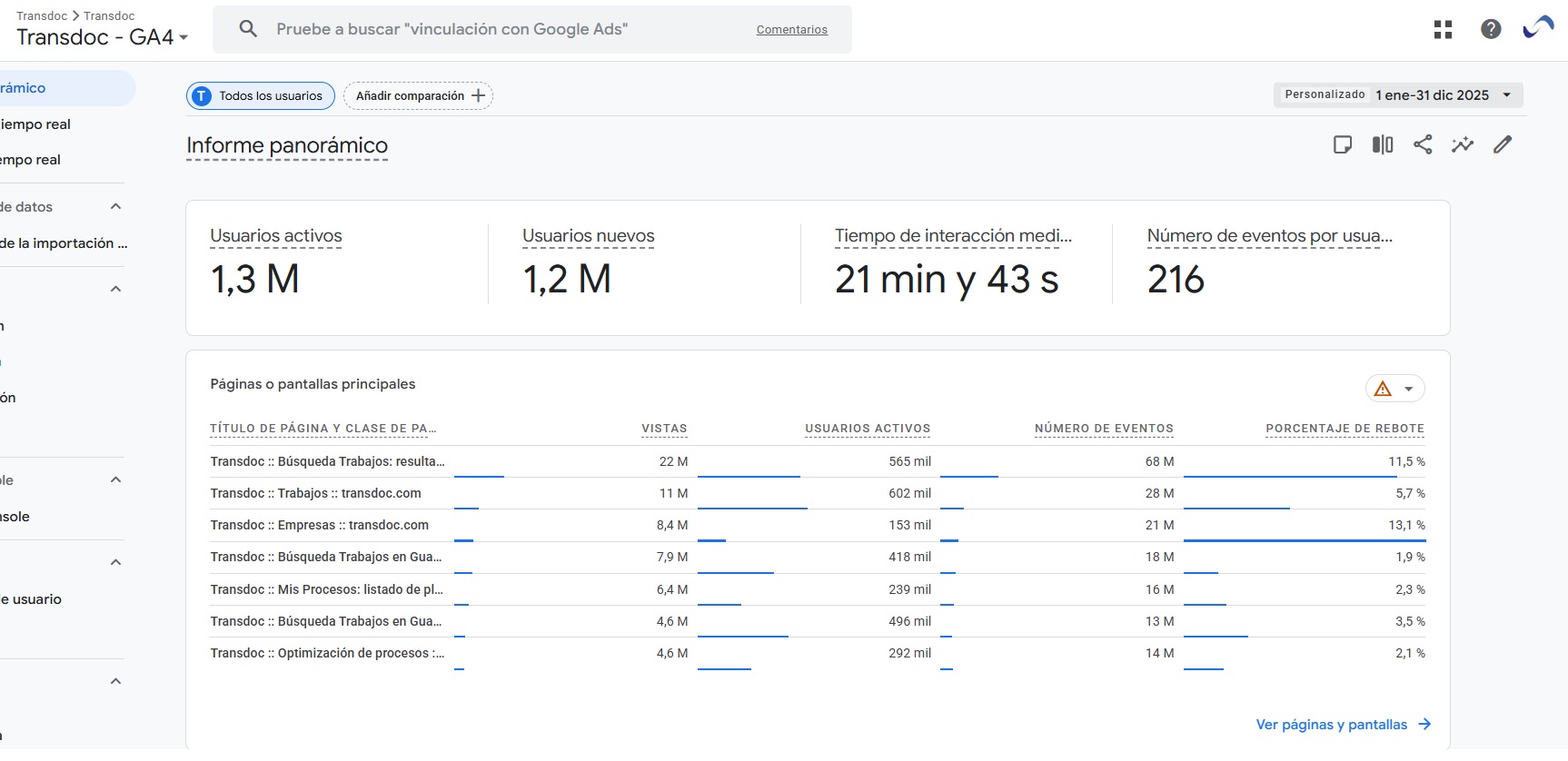Collapse the 'e usuario' sidebar section
The height and width of the screenshot is (761, 1568).
[x=115, y=563]
